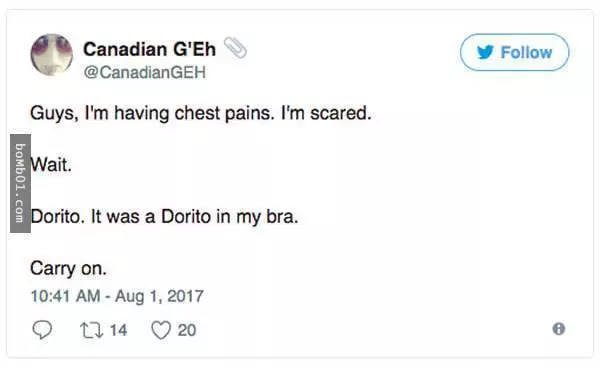Click the reply speech bubble icon
The height and width of the screenshot is (368, 600).
(42, 330)
